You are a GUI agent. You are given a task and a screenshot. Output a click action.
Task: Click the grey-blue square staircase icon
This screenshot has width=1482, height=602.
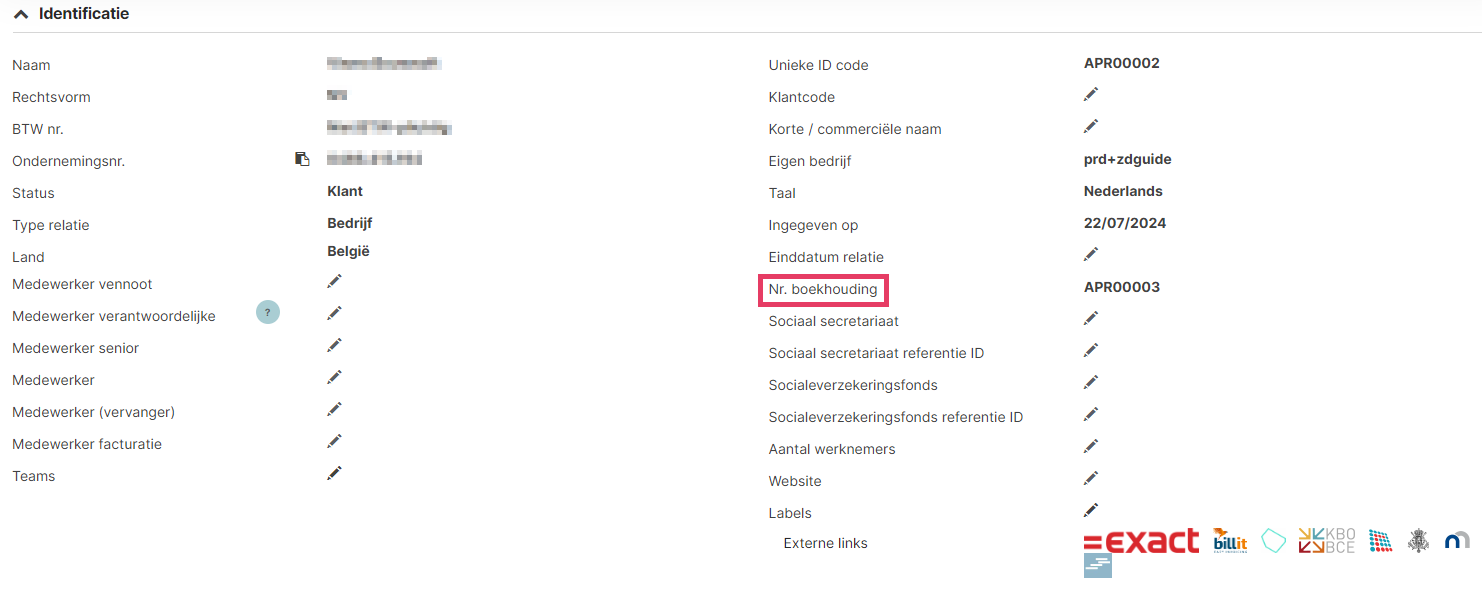coord(1097,566)
